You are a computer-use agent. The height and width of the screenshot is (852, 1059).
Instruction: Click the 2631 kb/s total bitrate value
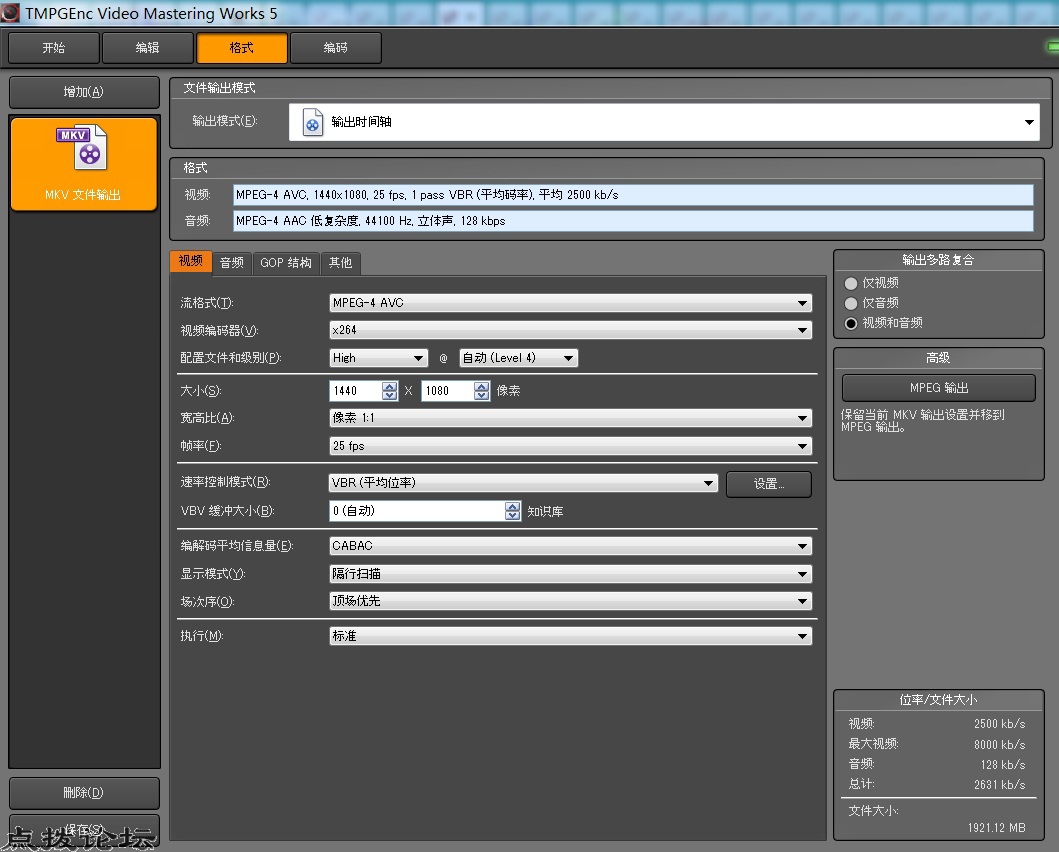click(1000, 784)
